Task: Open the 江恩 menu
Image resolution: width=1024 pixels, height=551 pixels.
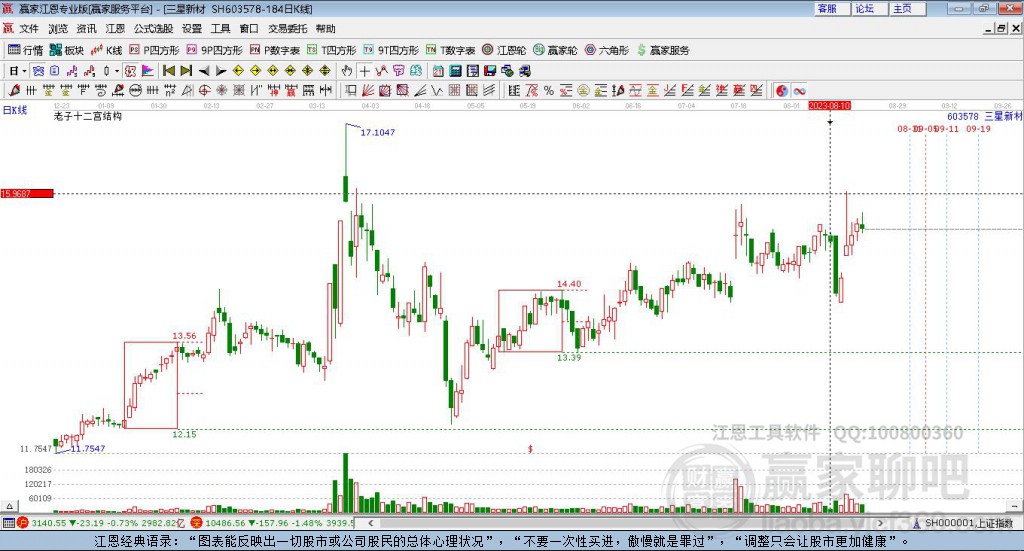Action: [115, 29]
